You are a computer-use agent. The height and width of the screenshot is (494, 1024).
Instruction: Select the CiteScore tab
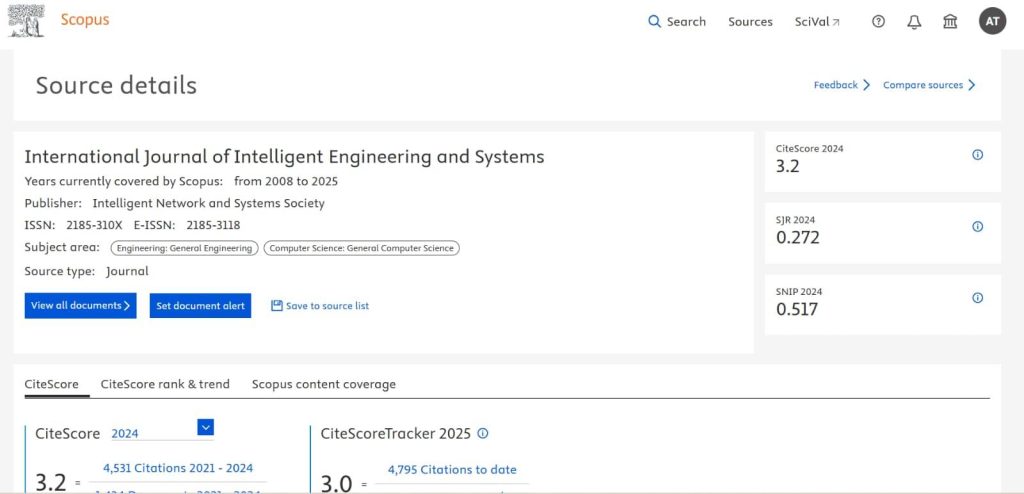52,384
